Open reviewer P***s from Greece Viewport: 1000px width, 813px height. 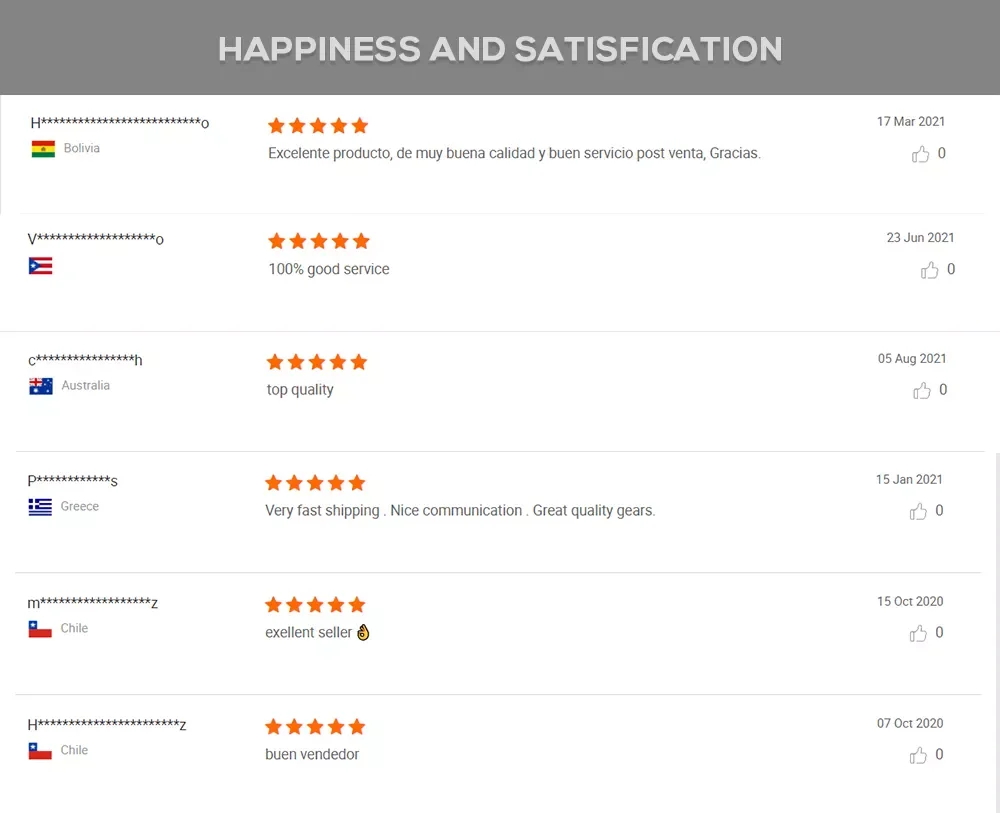tap(73, 481)
